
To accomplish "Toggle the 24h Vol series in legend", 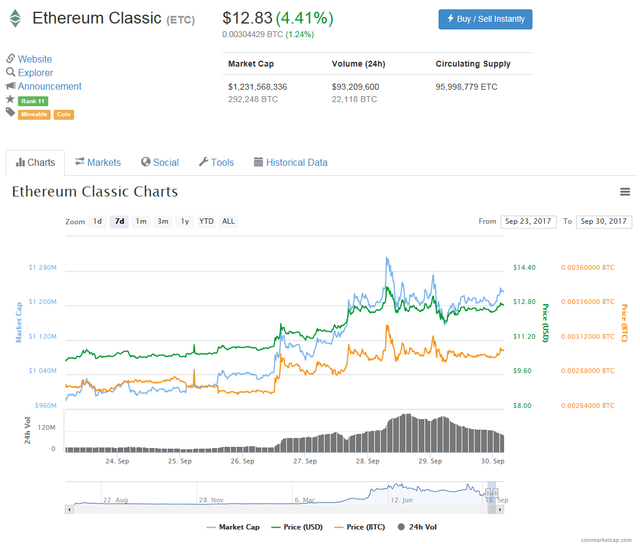I will coord(417,527).
